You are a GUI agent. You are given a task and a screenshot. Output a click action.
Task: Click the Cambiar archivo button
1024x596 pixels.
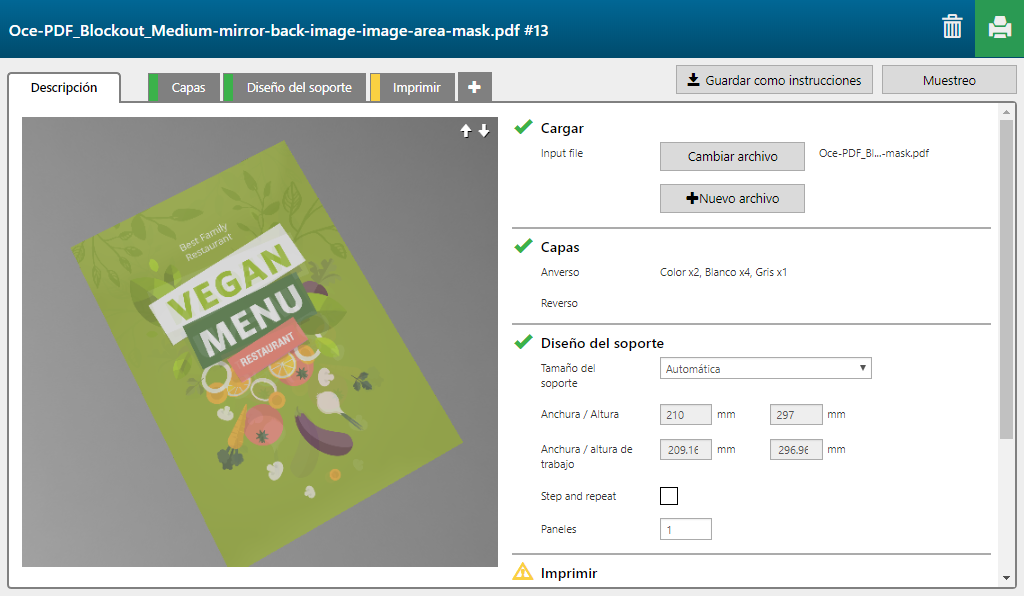732,157
